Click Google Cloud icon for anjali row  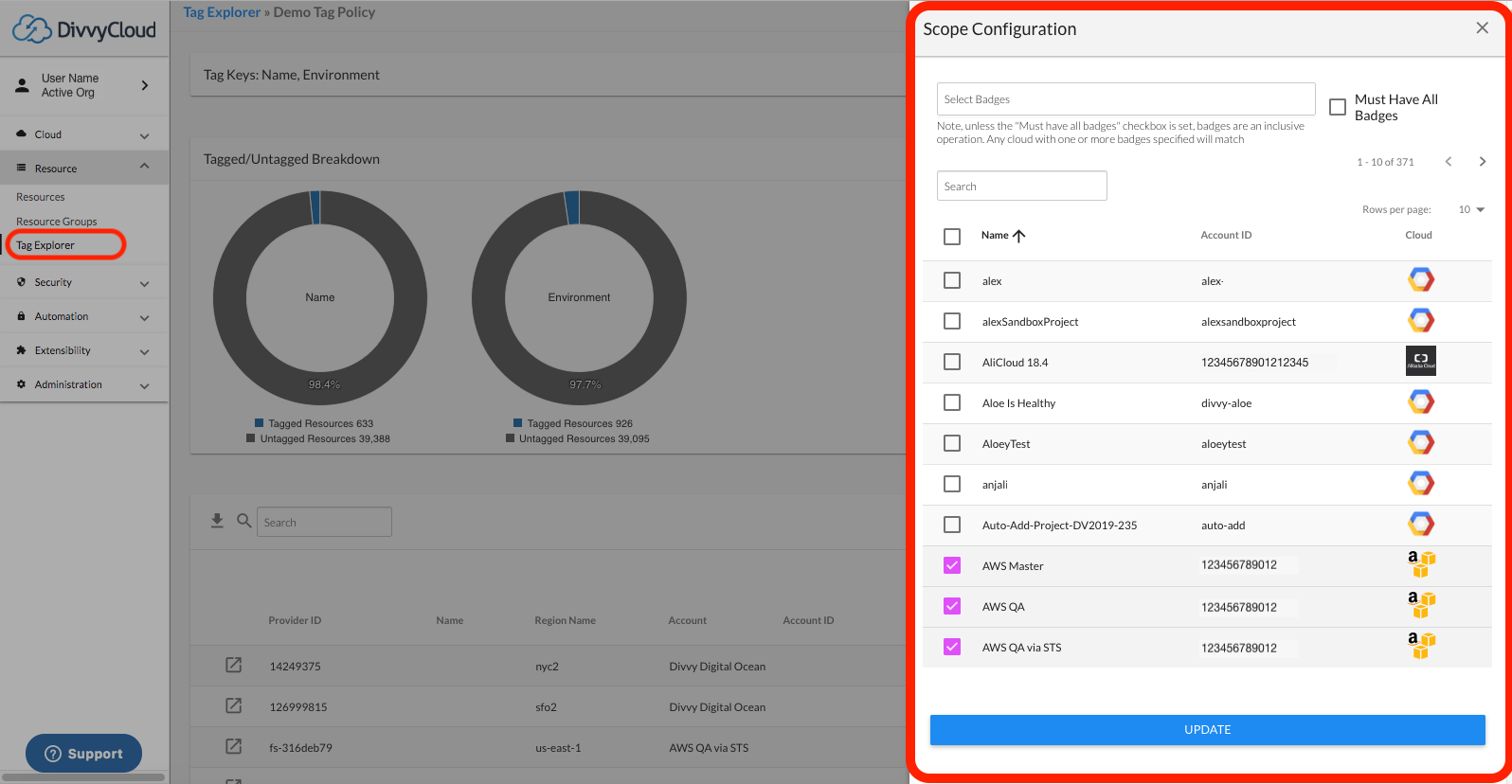coord(1420,484)
